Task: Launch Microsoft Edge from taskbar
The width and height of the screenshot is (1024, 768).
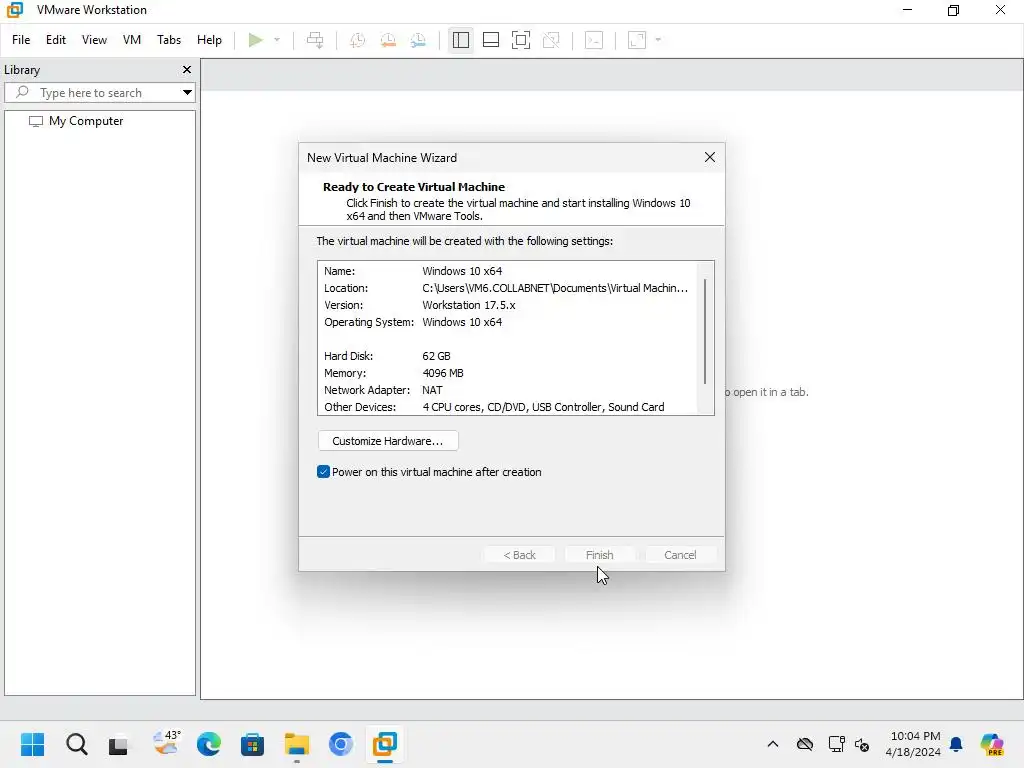Action: coord(209,744)
